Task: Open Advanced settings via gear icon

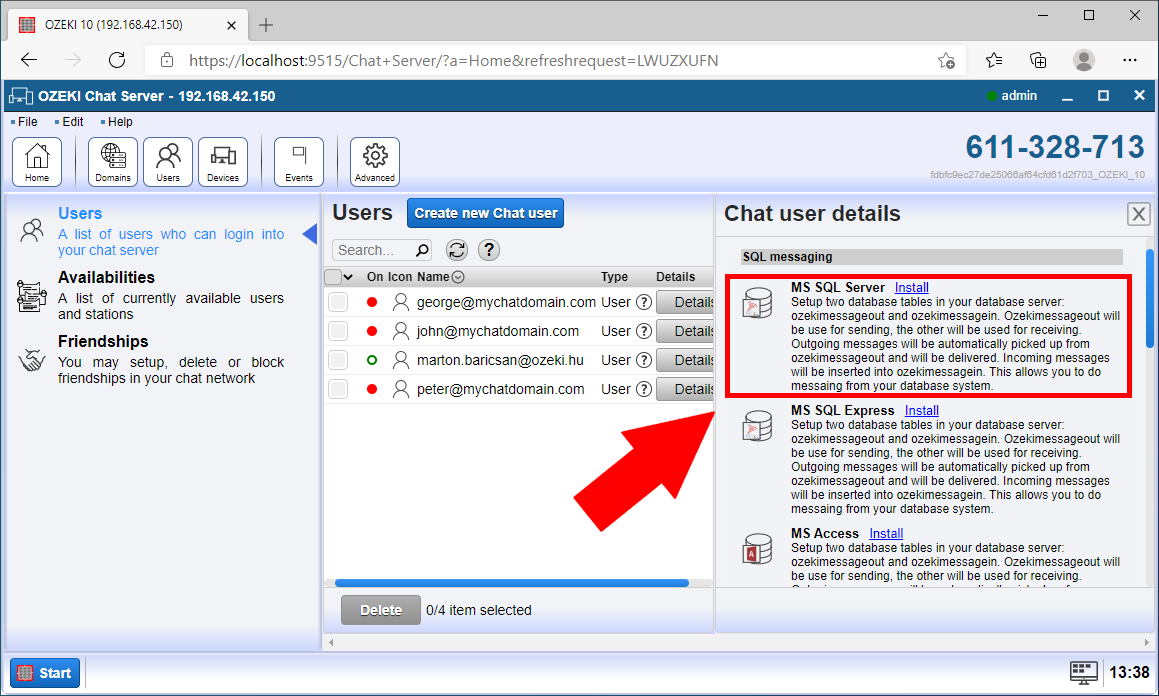Action: click(x=374, y=160)
